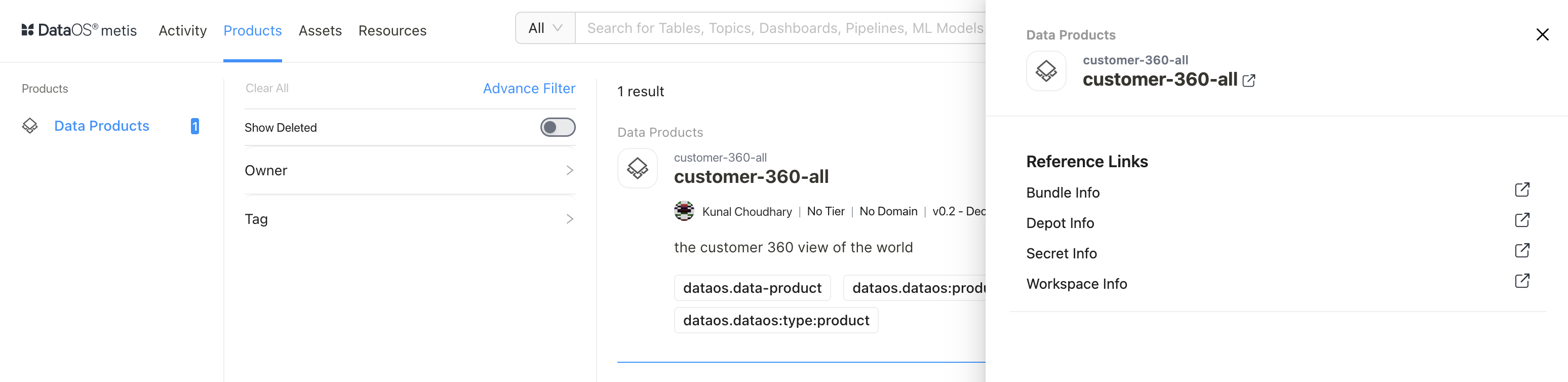Close the Data Products side panel
The image size is (1568, 382).
point(1542,35)
